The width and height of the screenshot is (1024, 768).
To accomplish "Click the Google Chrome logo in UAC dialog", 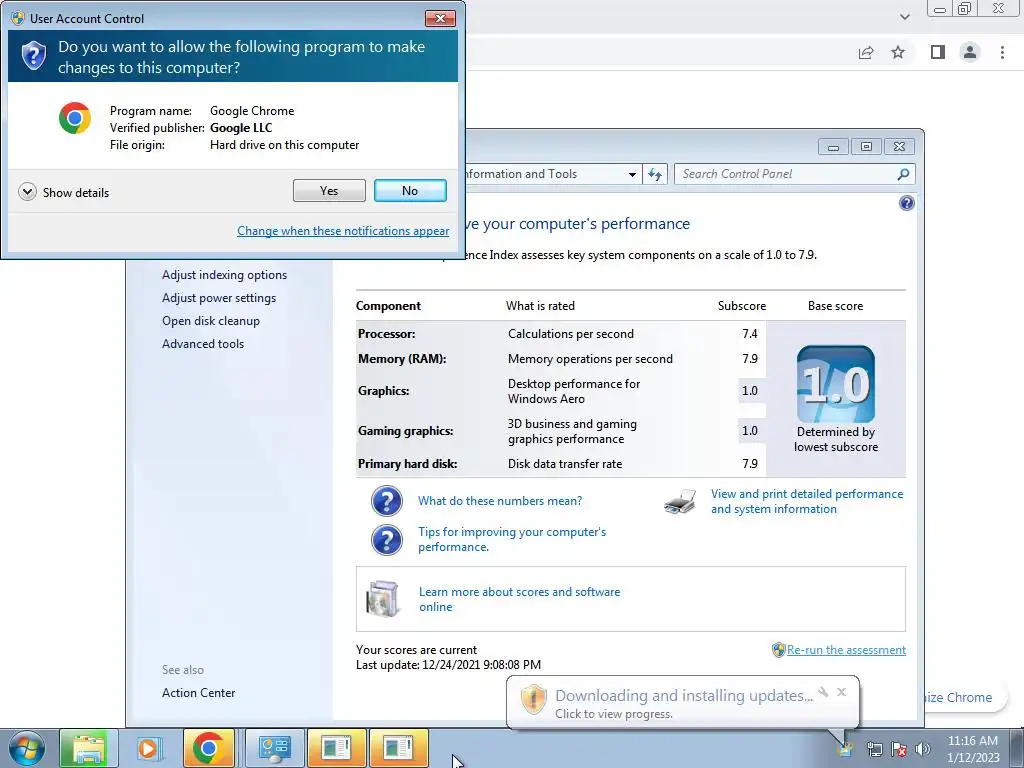I will coord(75,118).
